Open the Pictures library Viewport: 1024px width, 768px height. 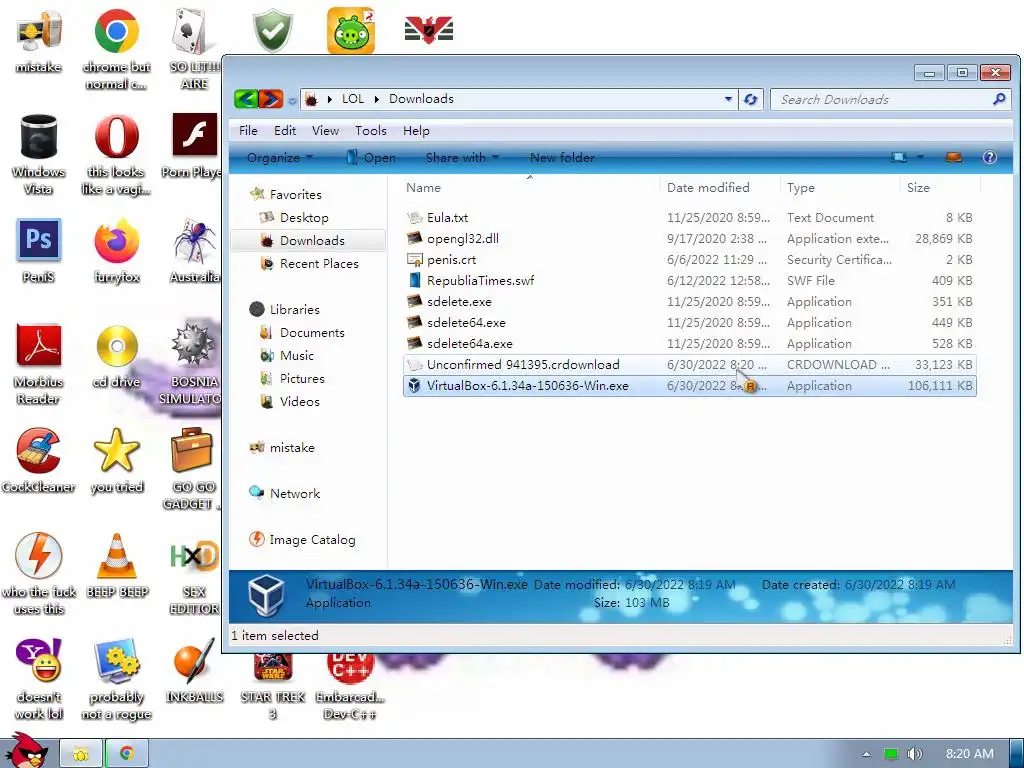point(292,378)
